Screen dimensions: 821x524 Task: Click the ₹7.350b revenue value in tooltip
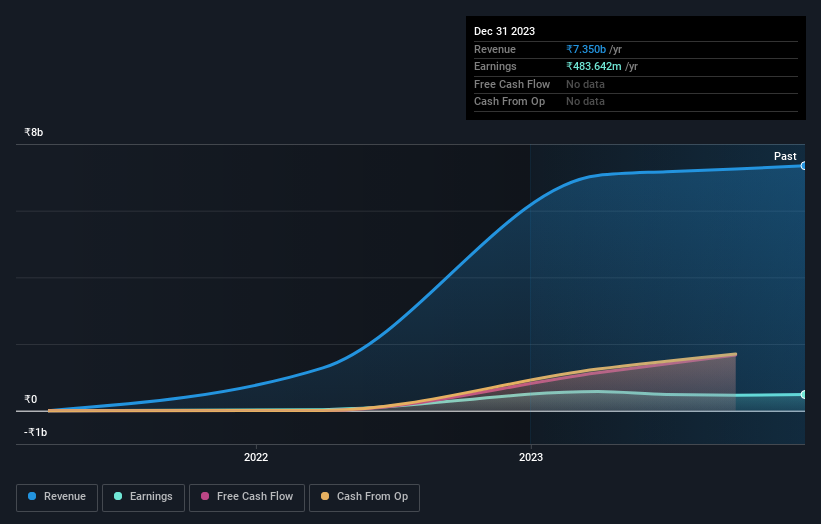coord(586,49)
